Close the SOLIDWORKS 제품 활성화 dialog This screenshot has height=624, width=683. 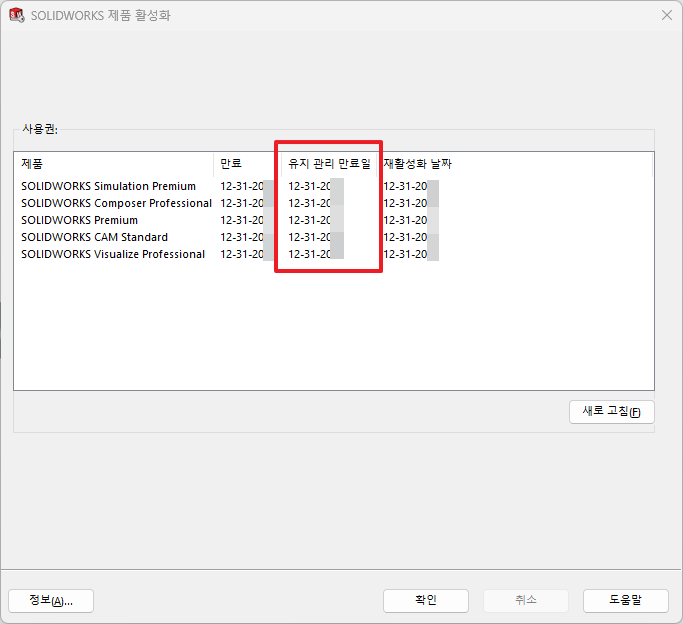[x=666, y=15]
